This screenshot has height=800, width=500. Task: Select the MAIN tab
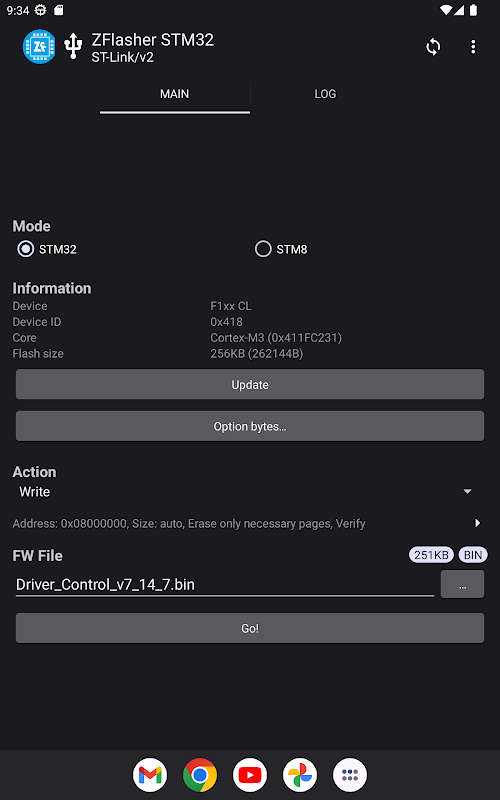pos(174,94)
